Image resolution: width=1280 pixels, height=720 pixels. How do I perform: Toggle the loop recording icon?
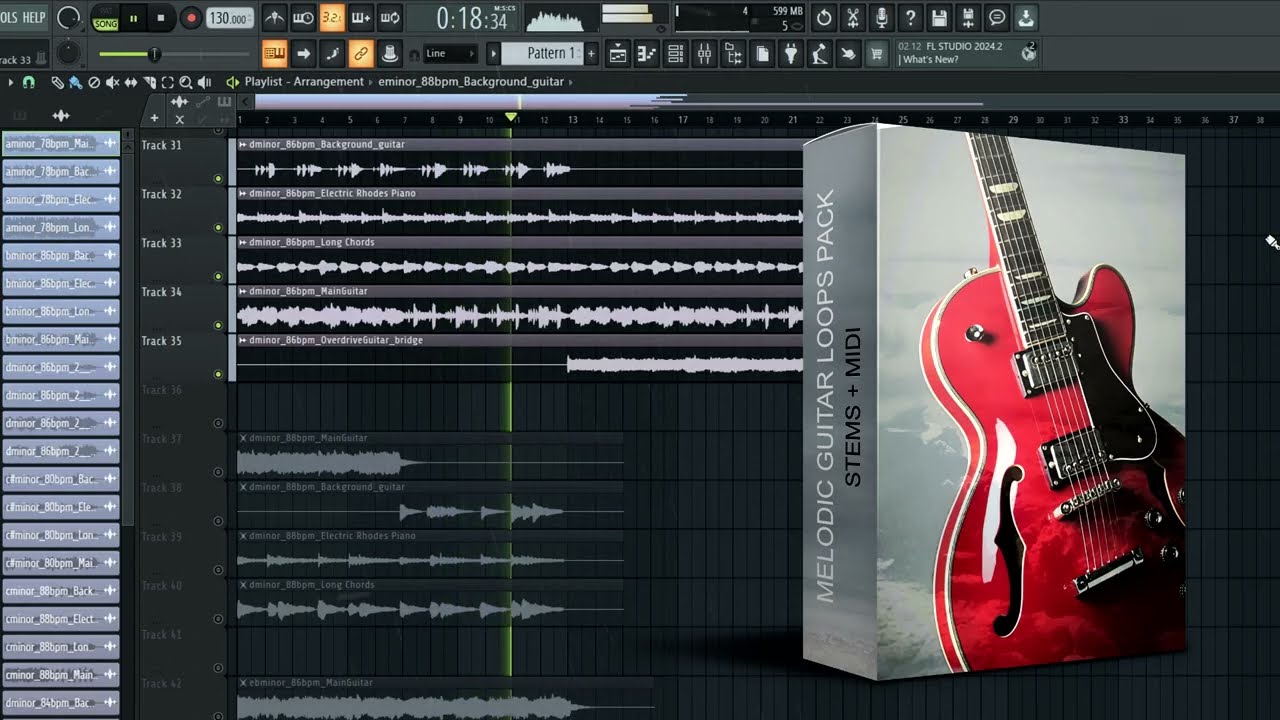[x=390, y=18]
